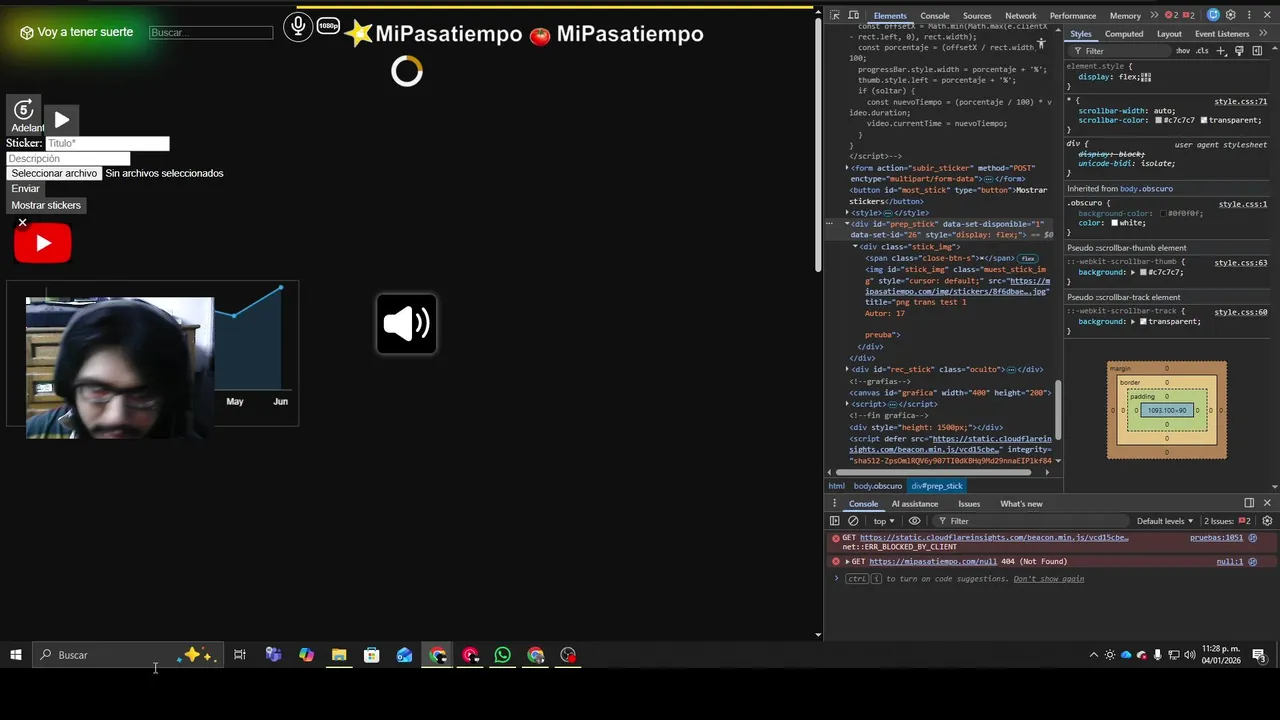Screen dimensions: 1280x720
Task: Open the 1080p quality selector icon
Action: [328, 26]
